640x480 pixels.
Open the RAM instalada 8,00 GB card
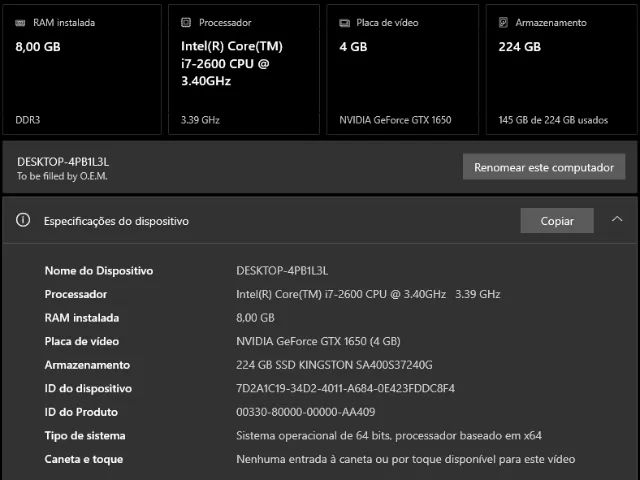pos(82,69)
